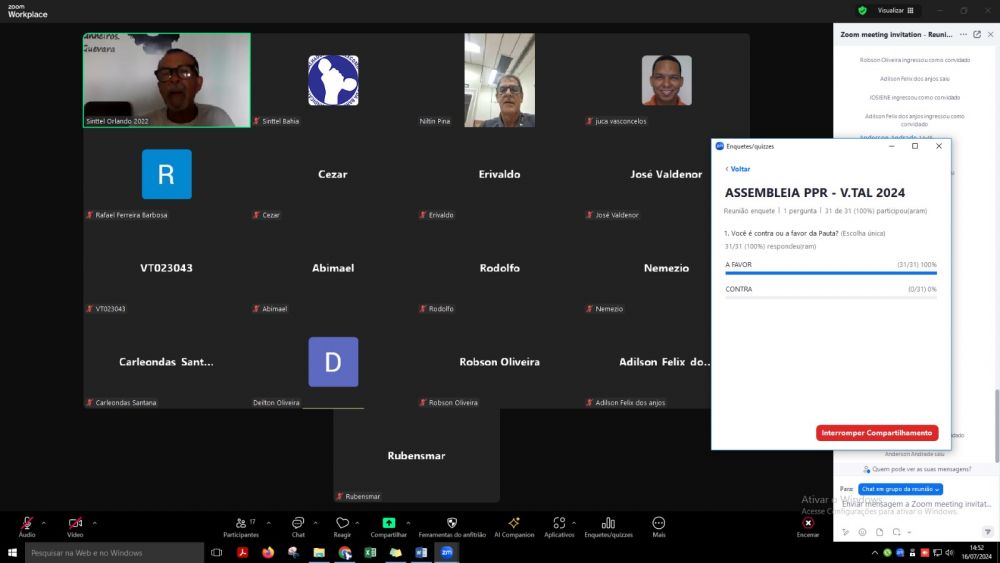Open the Chat em grupo da reunião dropdown

900,489
